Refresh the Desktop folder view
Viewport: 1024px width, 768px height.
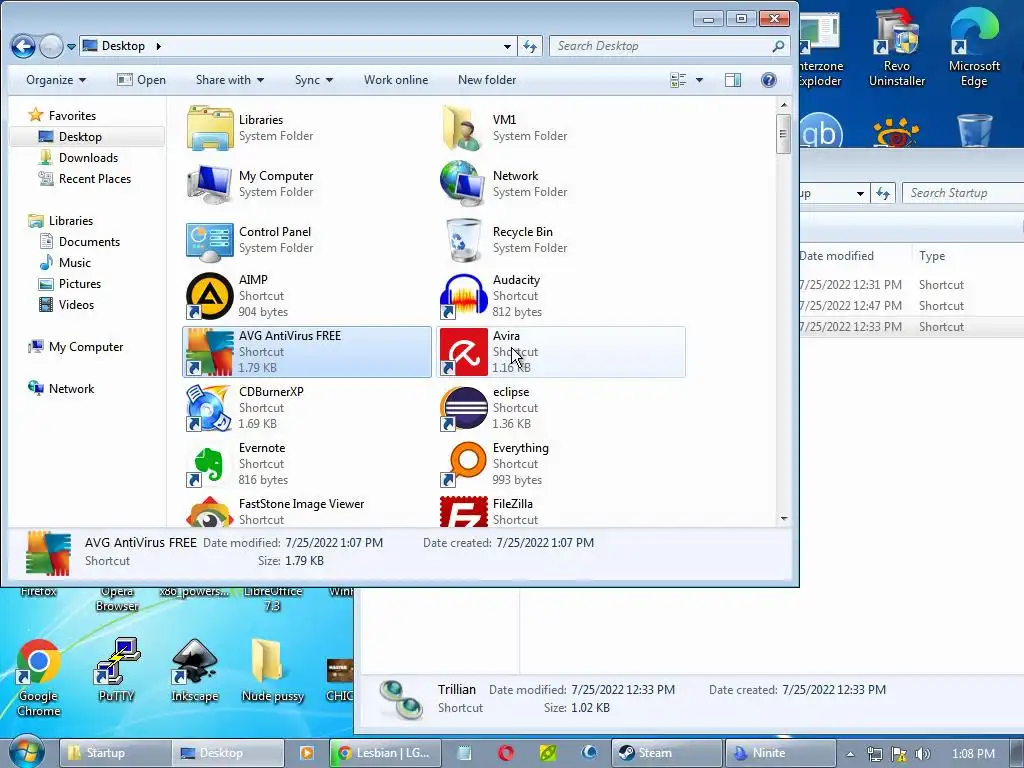[x=530, y=46]
